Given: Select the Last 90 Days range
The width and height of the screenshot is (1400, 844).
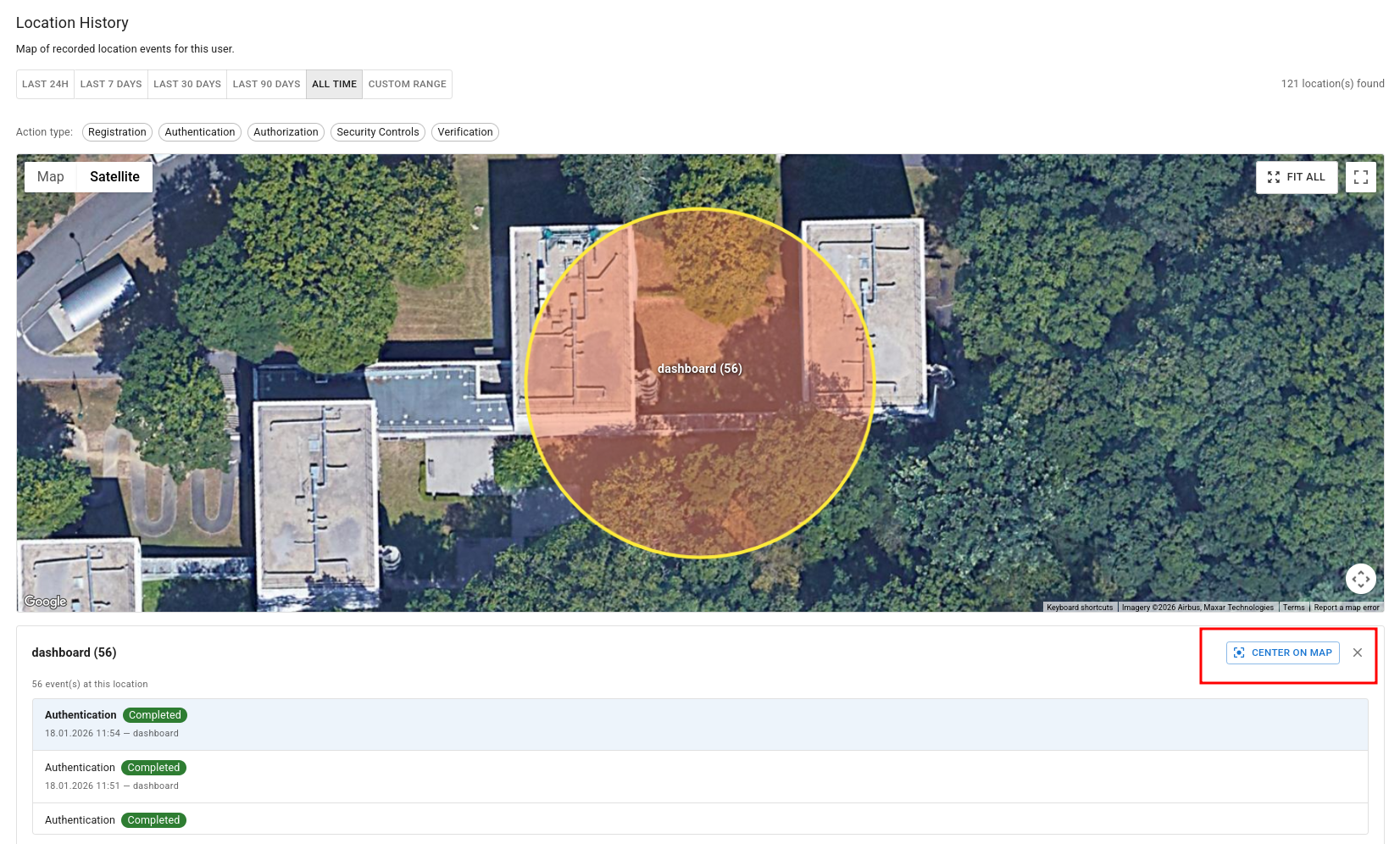Looking at the screenshot, I should pos(266,85).
